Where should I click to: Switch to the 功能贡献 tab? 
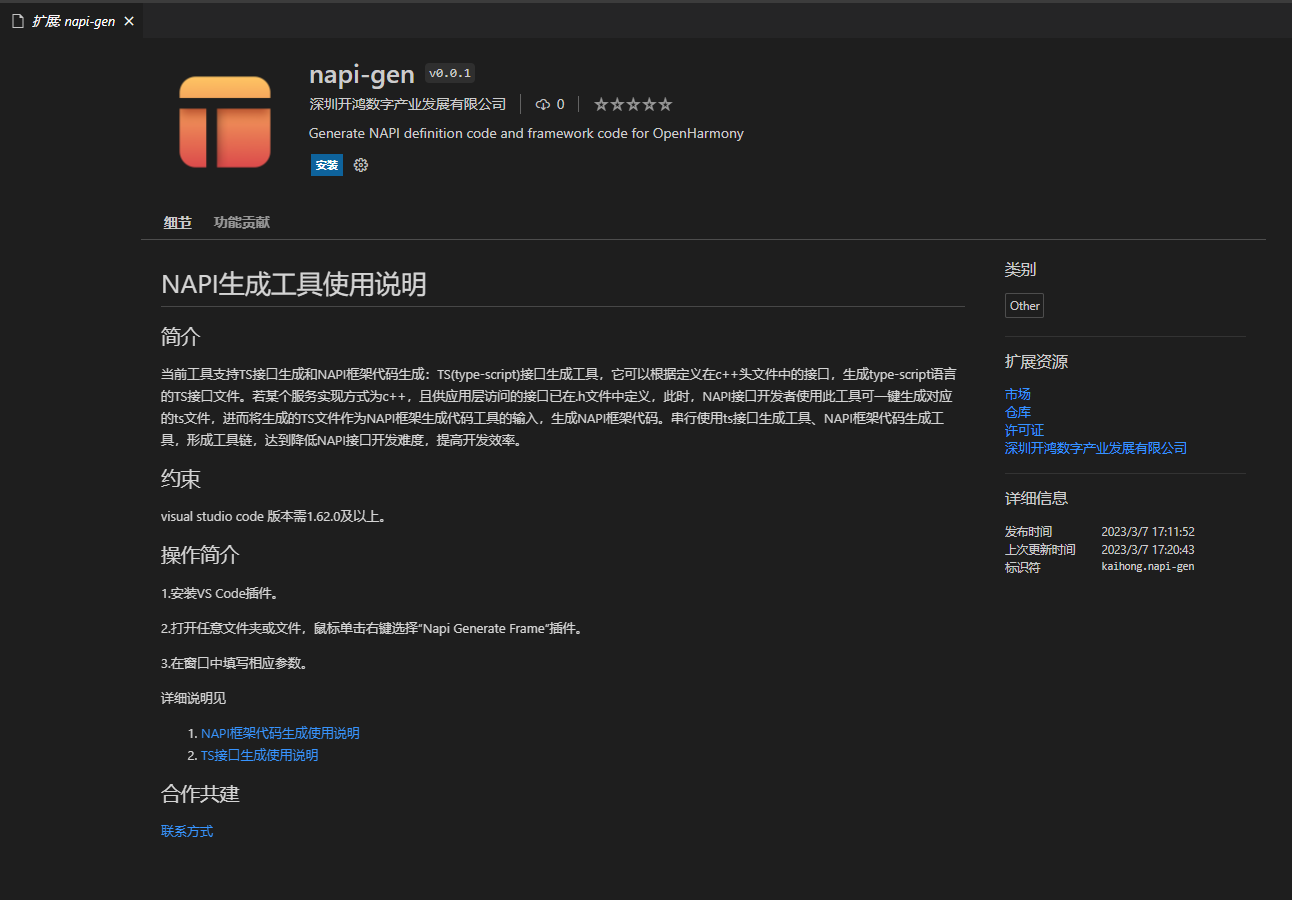(241, 222)
